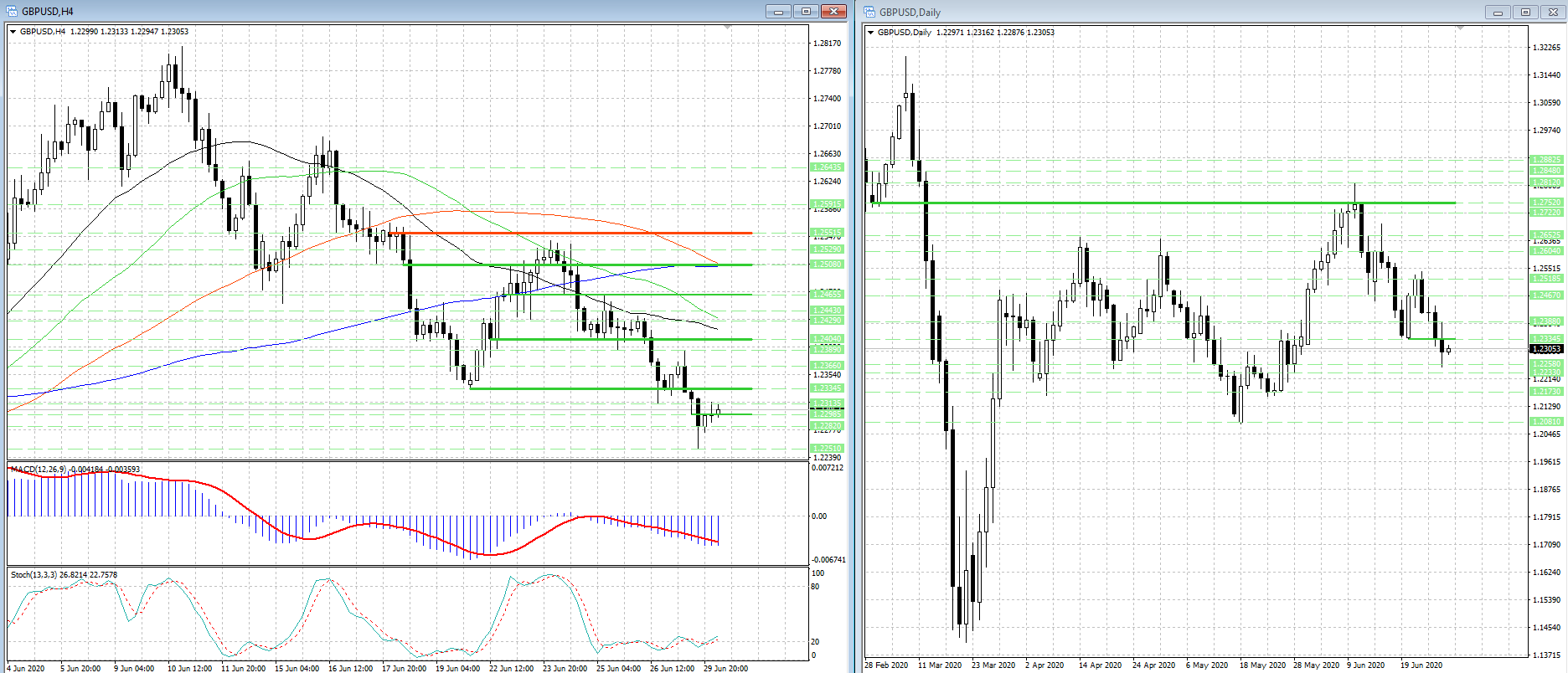Screen dimensions: 1568x673
Task: Click the GBPUSD,H4 chart window icon
Action: (12, 11)
